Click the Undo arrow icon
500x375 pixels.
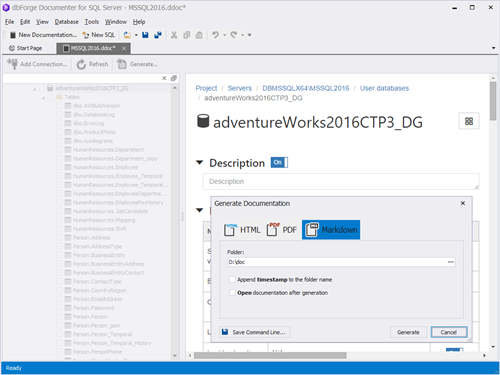(x=216, y=35)
